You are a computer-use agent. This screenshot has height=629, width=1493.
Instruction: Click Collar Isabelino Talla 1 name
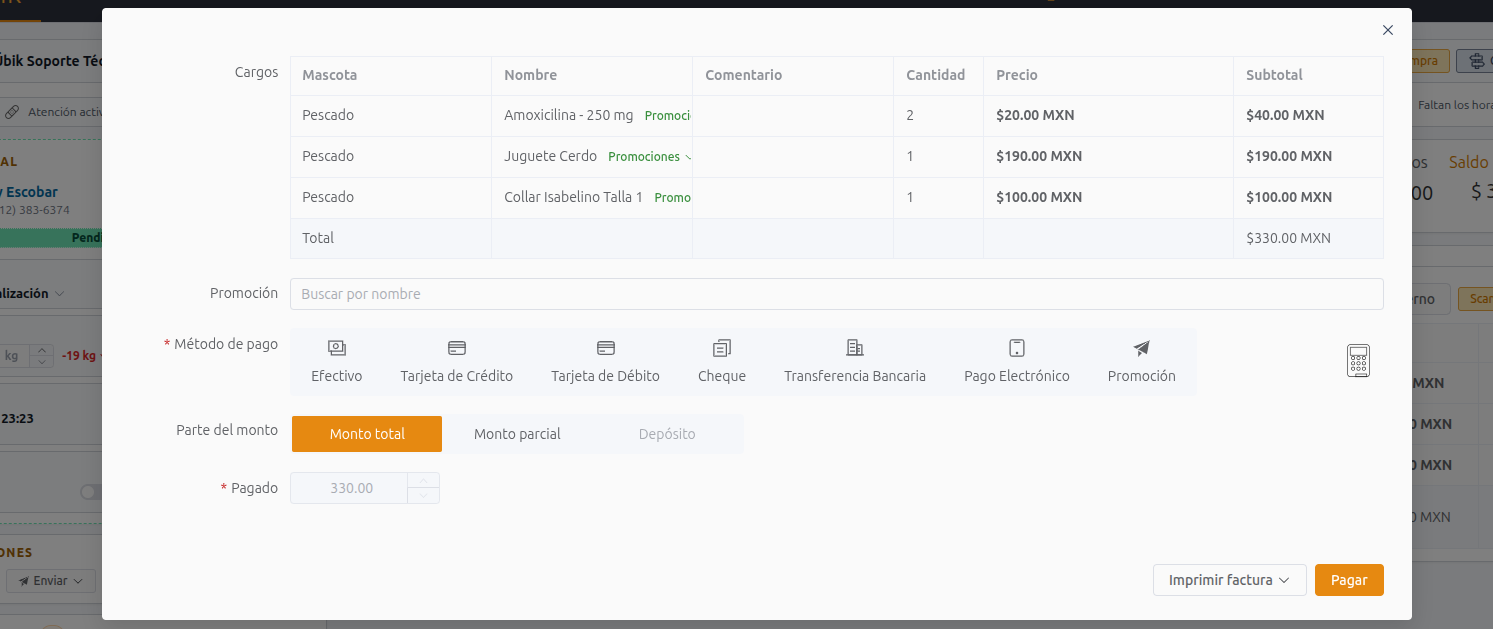tap(573, 197)
